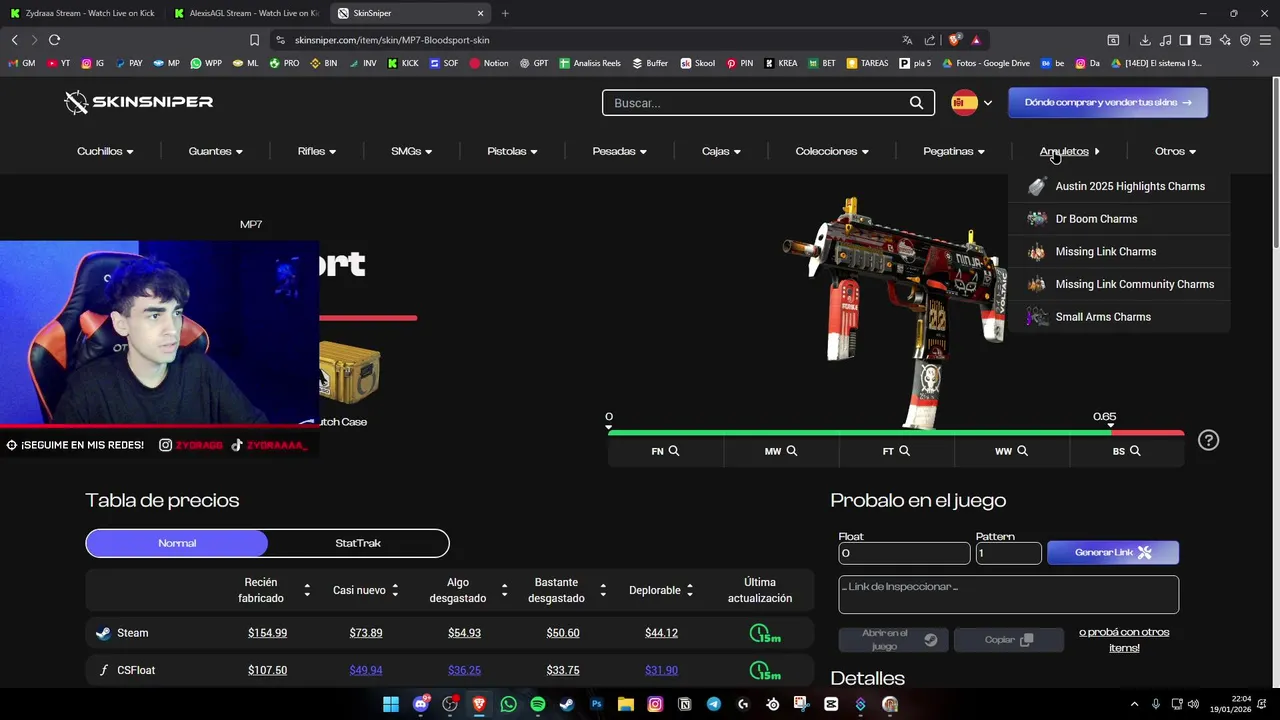Expand the Pegatinas menu
The width and height of the screenshot is (1280, 720).
tap(954, 151)
